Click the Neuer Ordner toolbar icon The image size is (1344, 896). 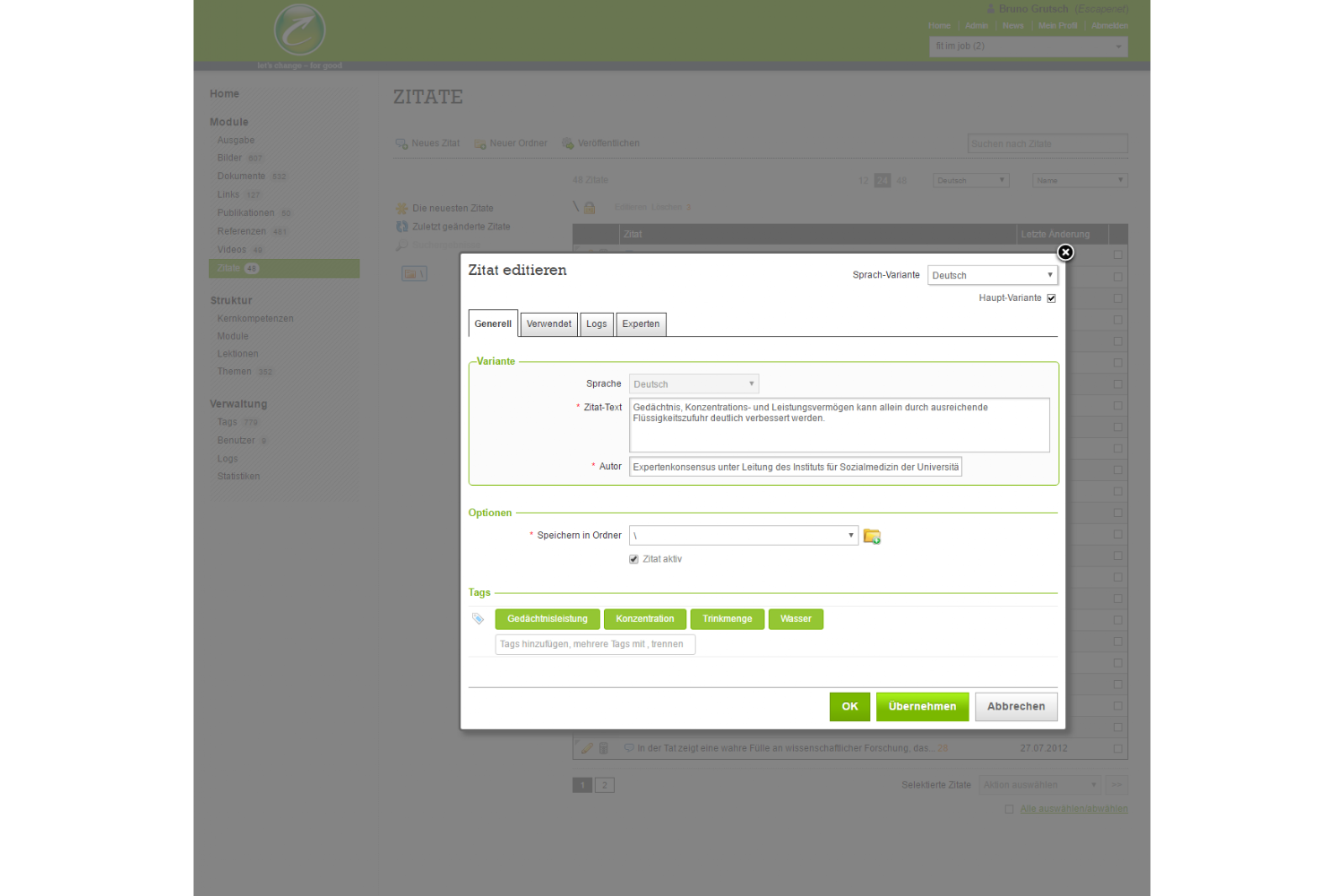pos(480,143)
